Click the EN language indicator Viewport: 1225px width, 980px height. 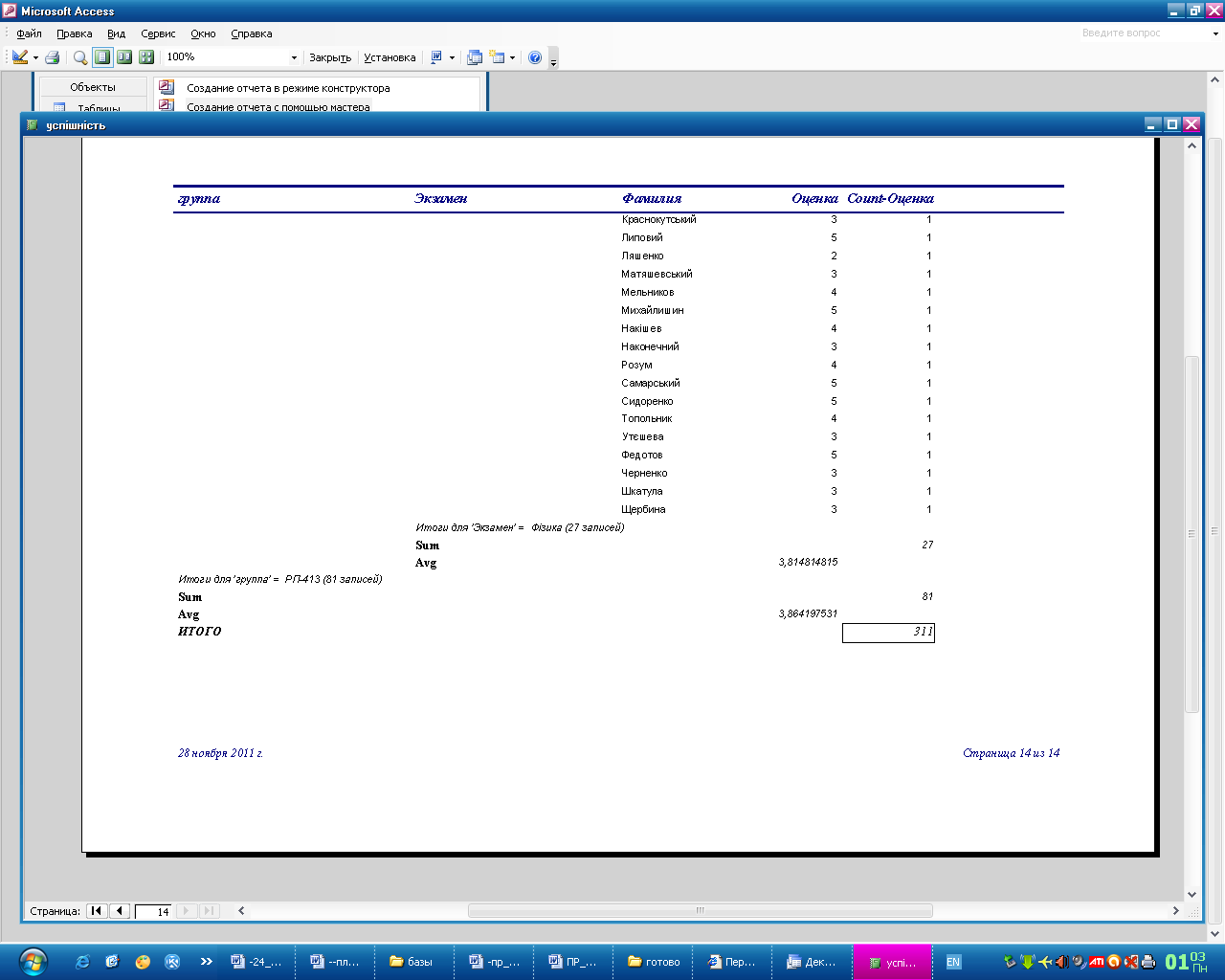[953, 962]
